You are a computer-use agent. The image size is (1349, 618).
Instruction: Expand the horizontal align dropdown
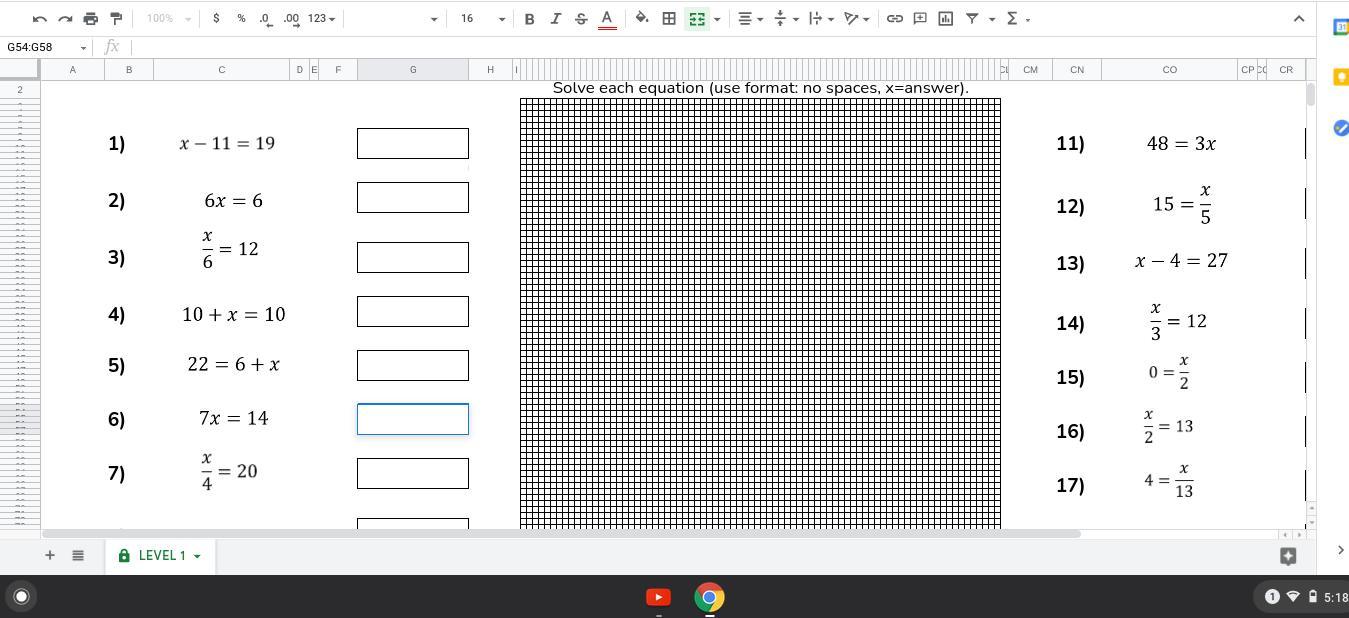coord(750,19)
